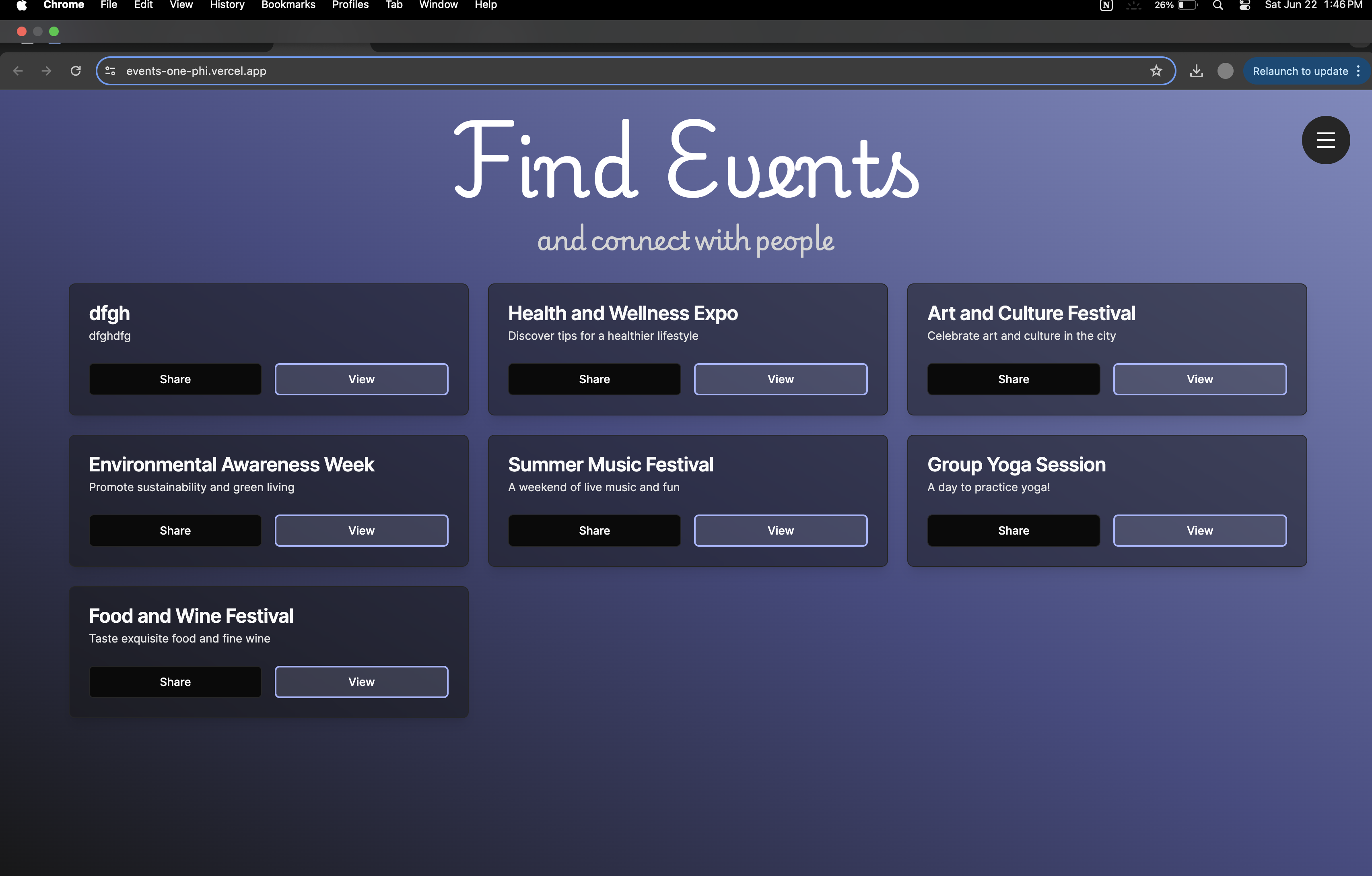Open macOS Spotlight search icon
This screenshot has width=1372, height=876.
coord(1217,6)
